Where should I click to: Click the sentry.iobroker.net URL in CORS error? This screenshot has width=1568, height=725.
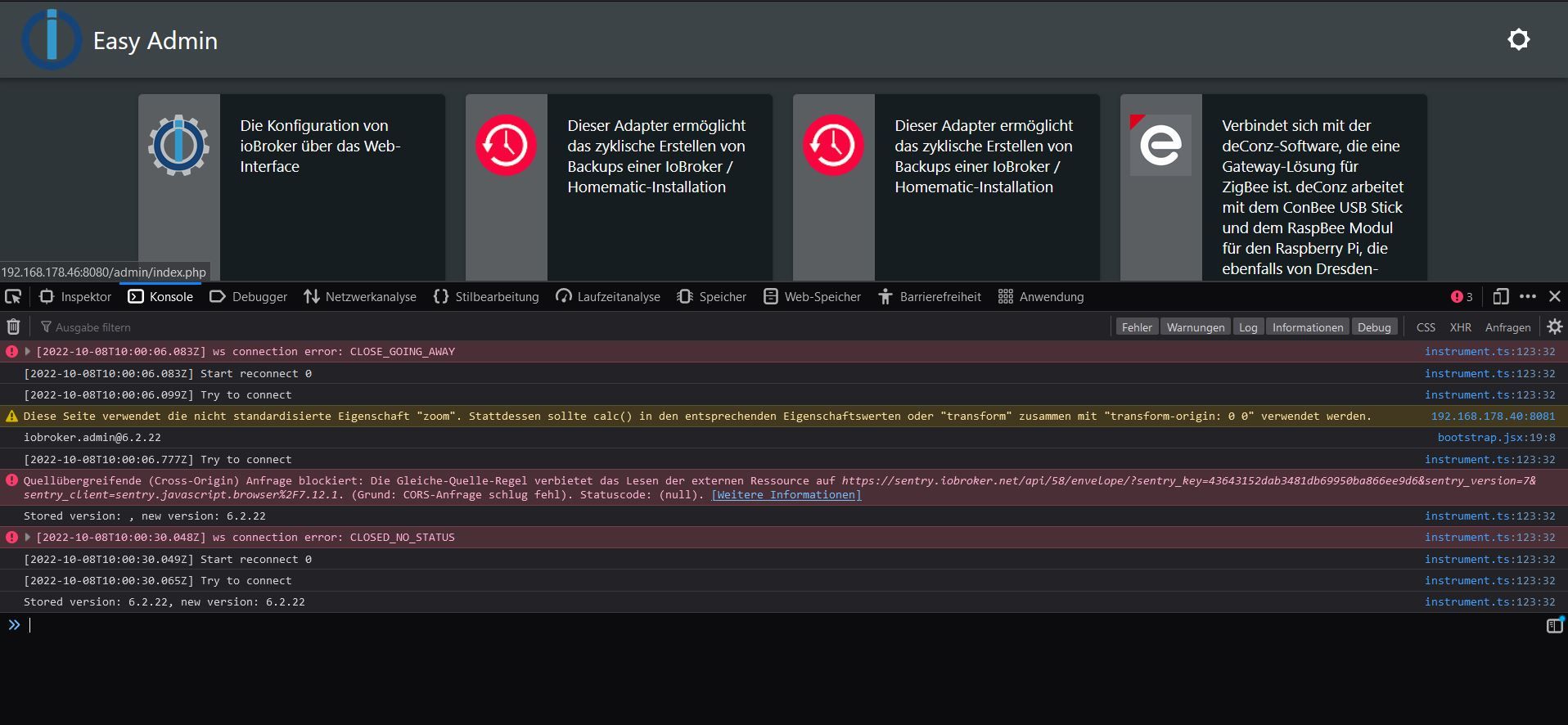[1187, 481]
